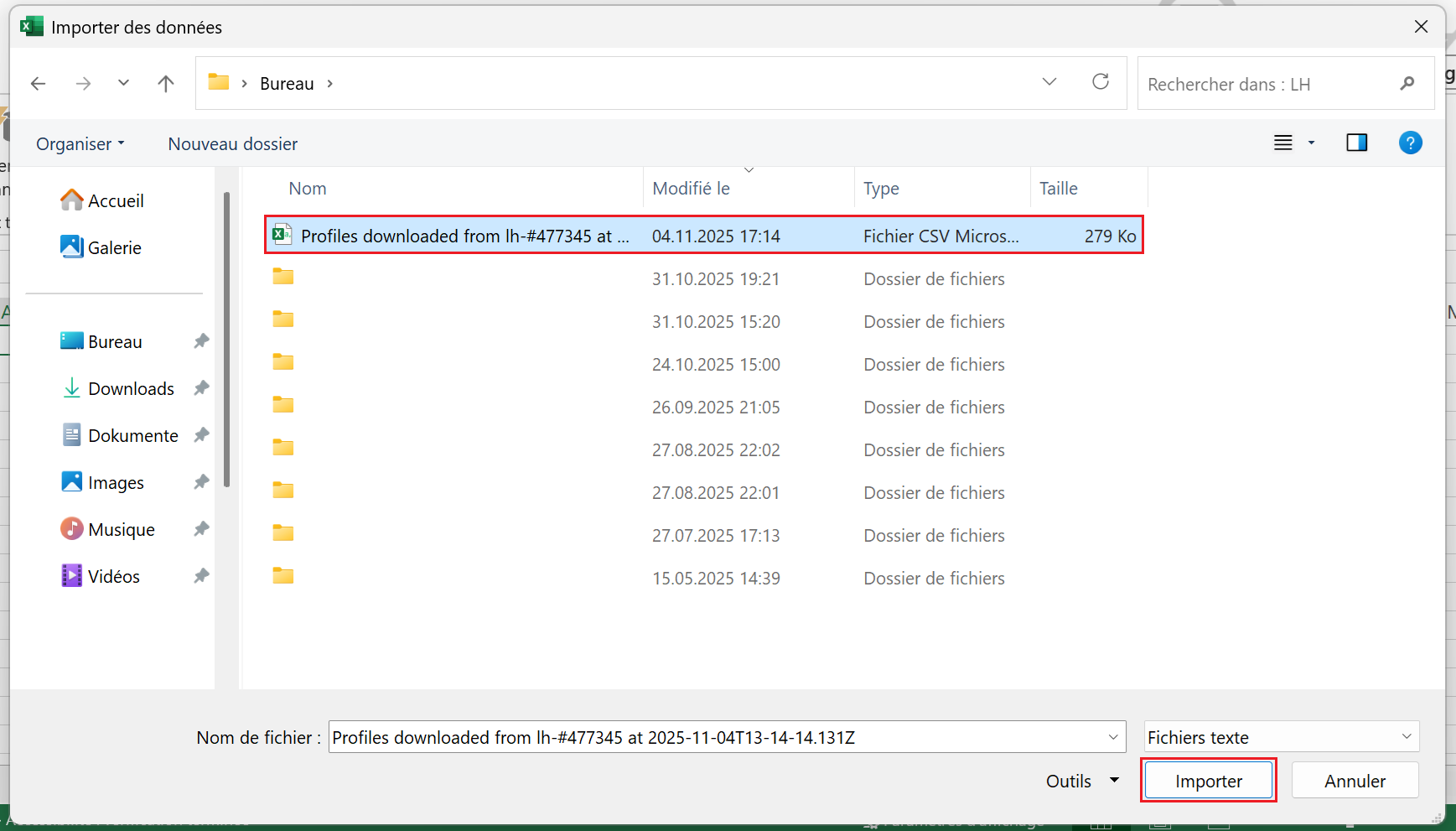Click the search magnifier icon
This screenshot has width=1456, height=831.
[x=1407, y=83]
